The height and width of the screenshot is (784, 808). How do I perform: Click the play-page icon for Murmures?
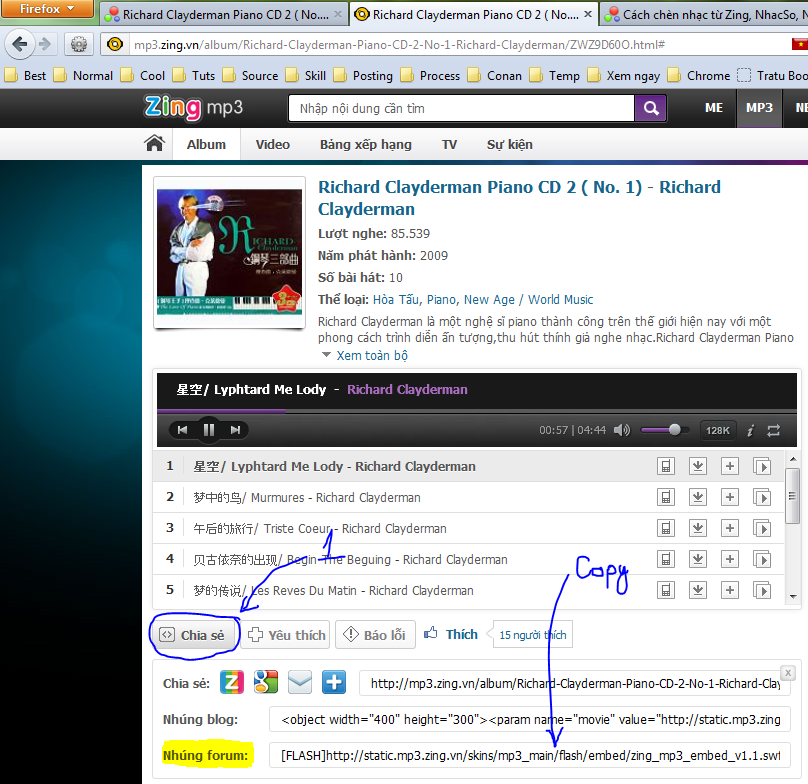[x=762, y=497]
